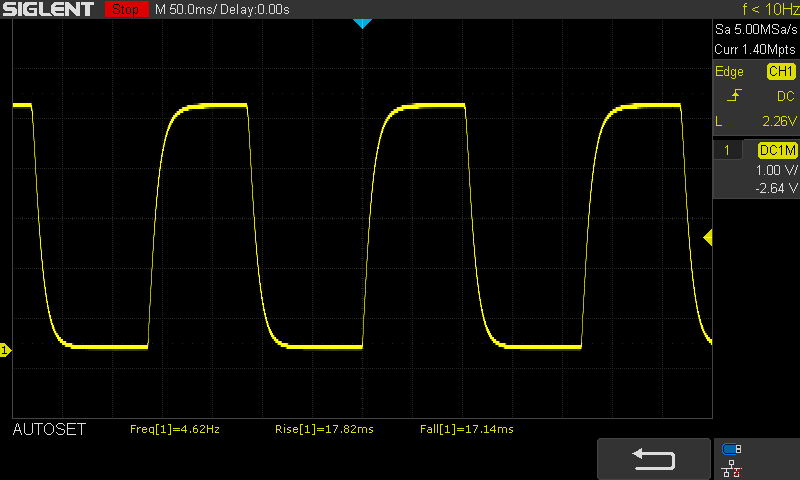Select the 1.00 V/ vertical scale
Viewport: 800px width, 480px height.
[776, 170]
